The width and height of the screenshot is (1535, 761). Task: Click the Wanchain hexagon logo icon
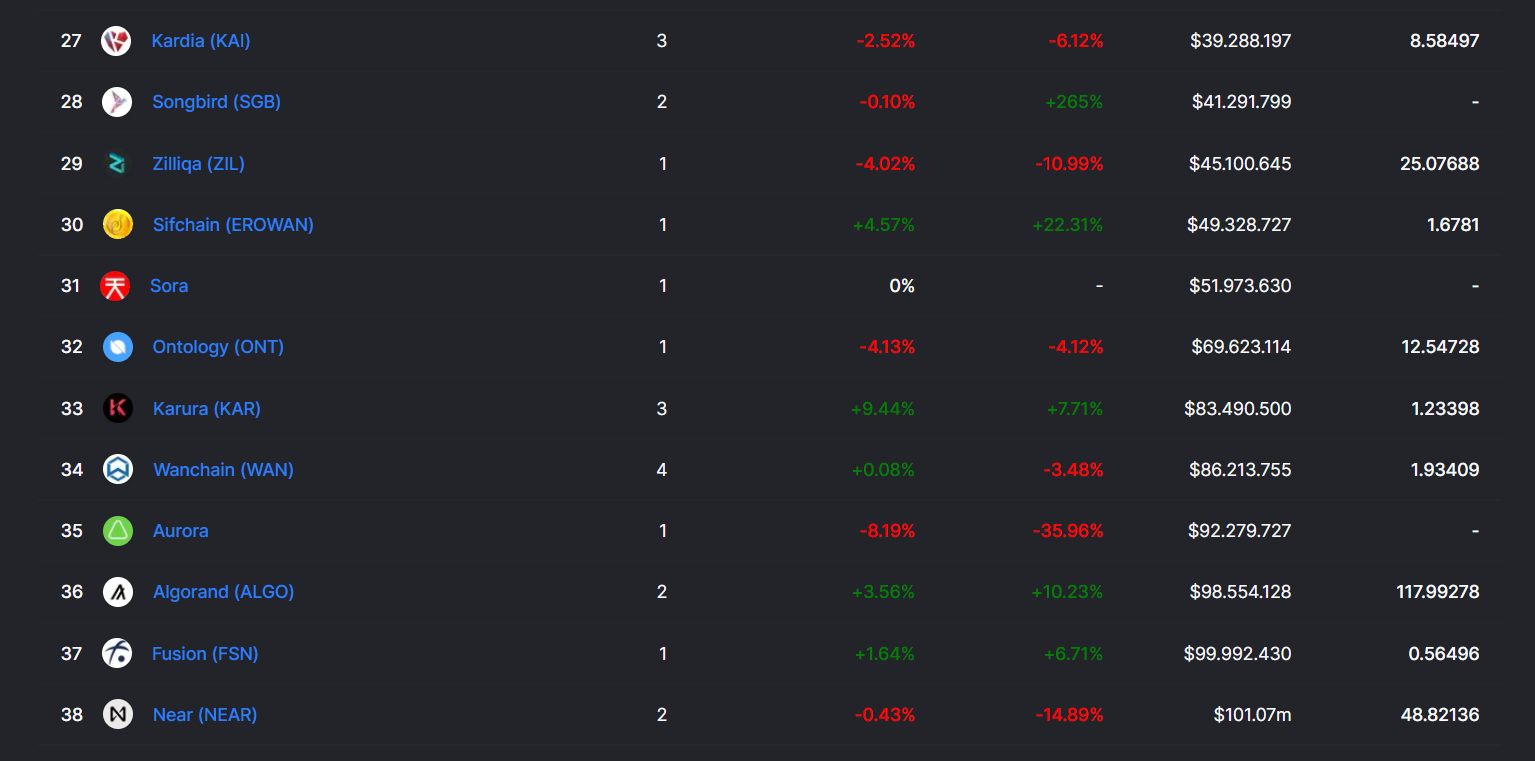pos(118,469)
